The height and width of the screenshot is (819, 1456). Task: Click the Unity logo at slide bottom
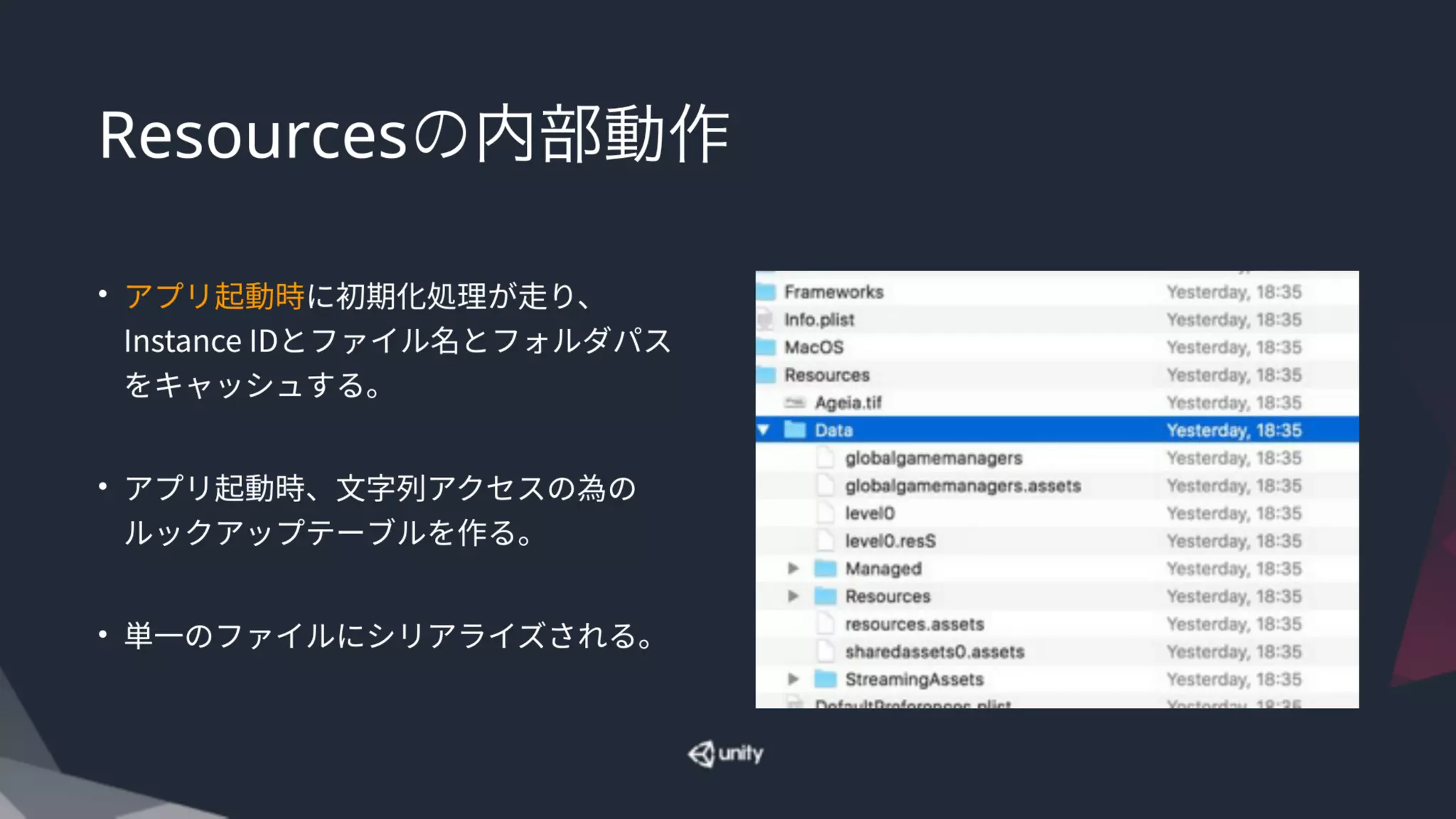(x=726, y=754)
